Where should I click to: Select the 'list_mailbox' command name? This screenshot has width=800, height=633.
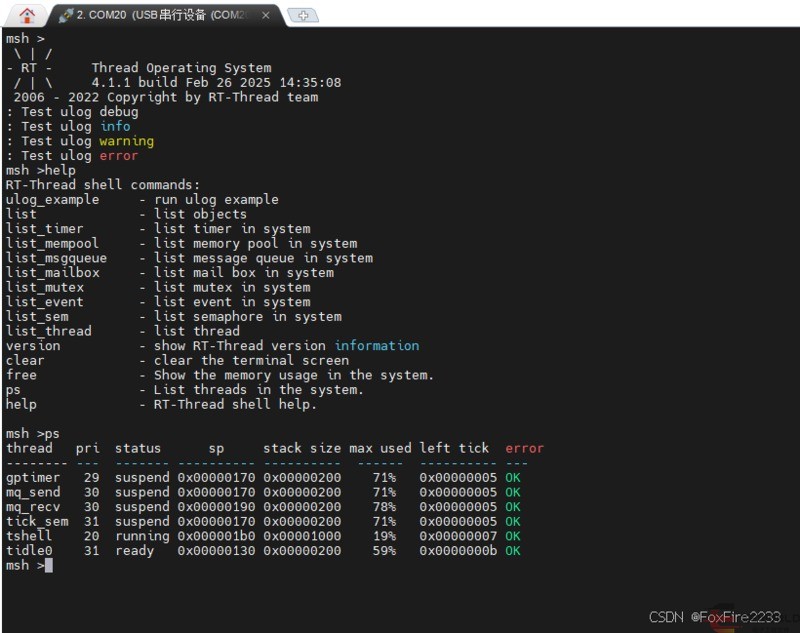coord(53,273)
